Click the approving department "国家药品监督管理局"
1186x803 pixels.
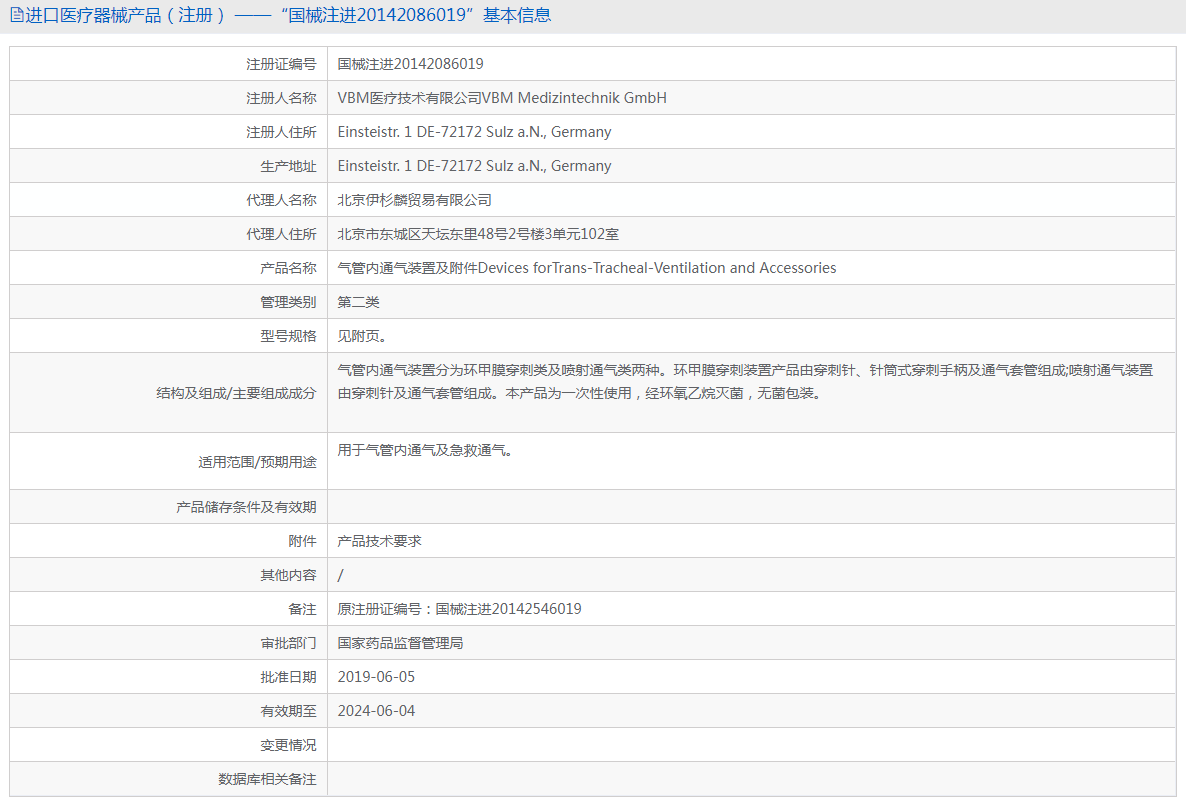pyautogui.click(x=400, y=643)
